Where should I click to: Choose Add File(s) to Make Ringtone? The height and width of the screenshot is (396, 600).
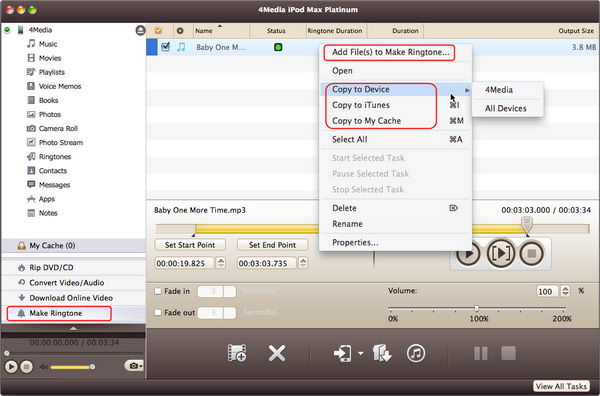390,52
